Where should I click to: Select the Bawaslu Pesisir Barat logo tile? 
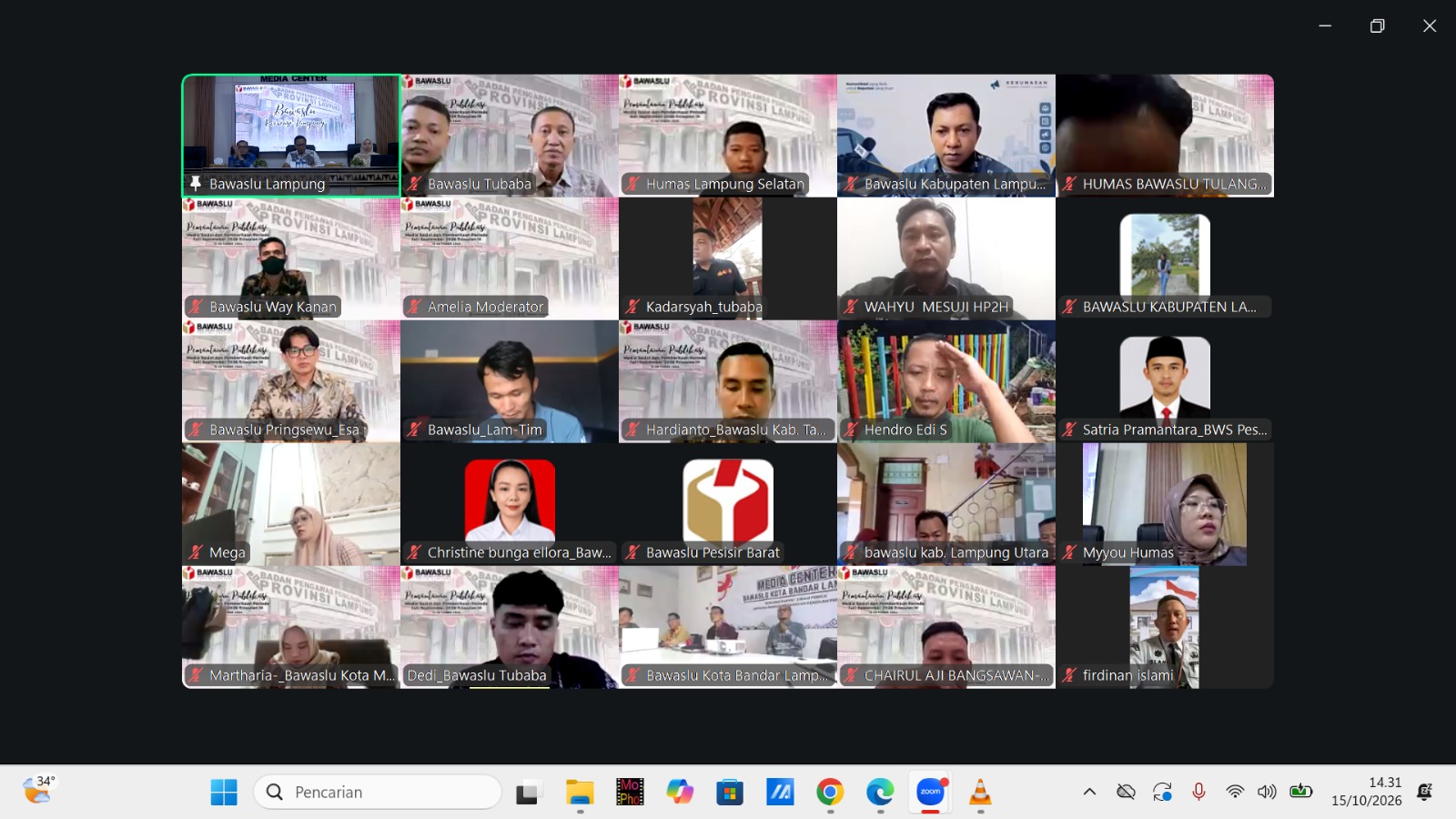point(728,504)
